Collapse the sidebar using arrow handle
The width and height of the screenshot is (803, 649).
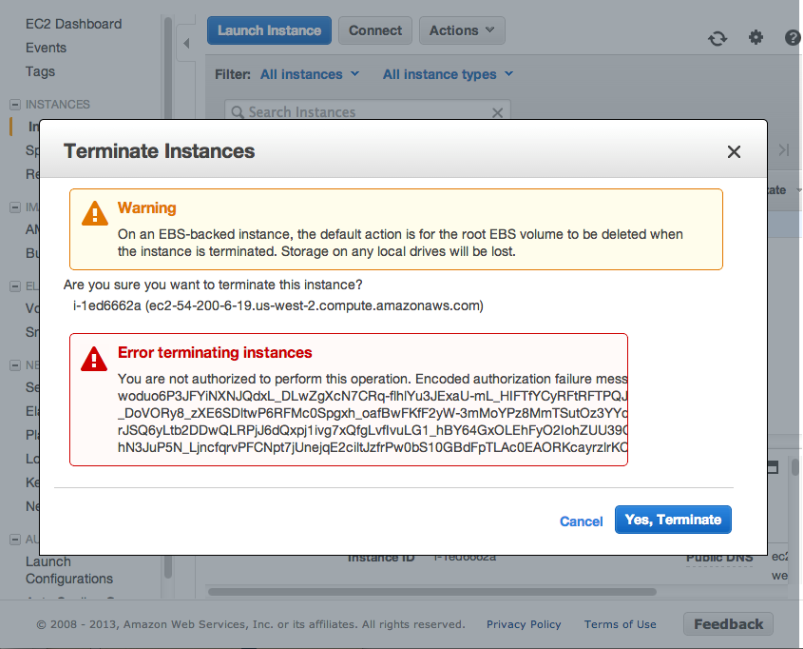click(186, 43)
